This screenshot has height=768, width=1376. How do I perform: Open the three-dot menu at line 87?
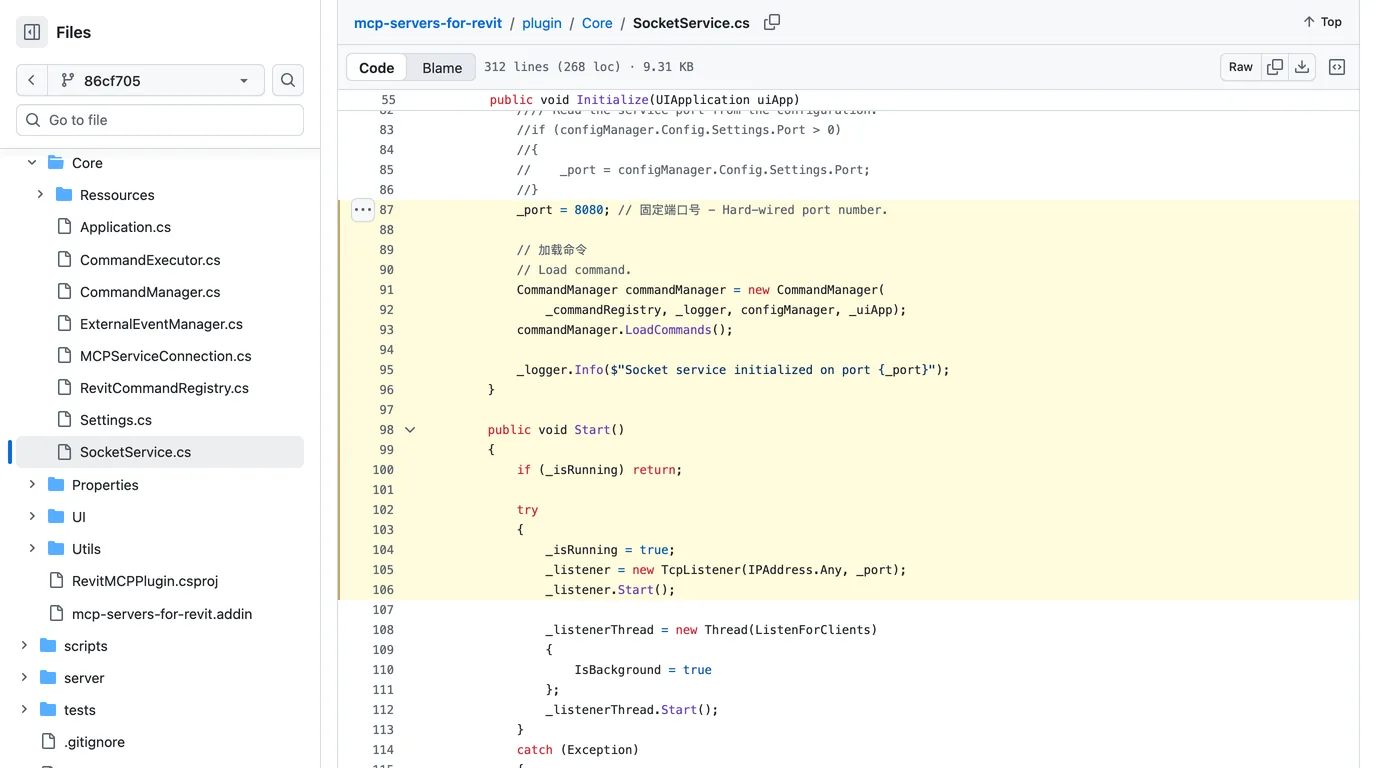pos(363,210)
